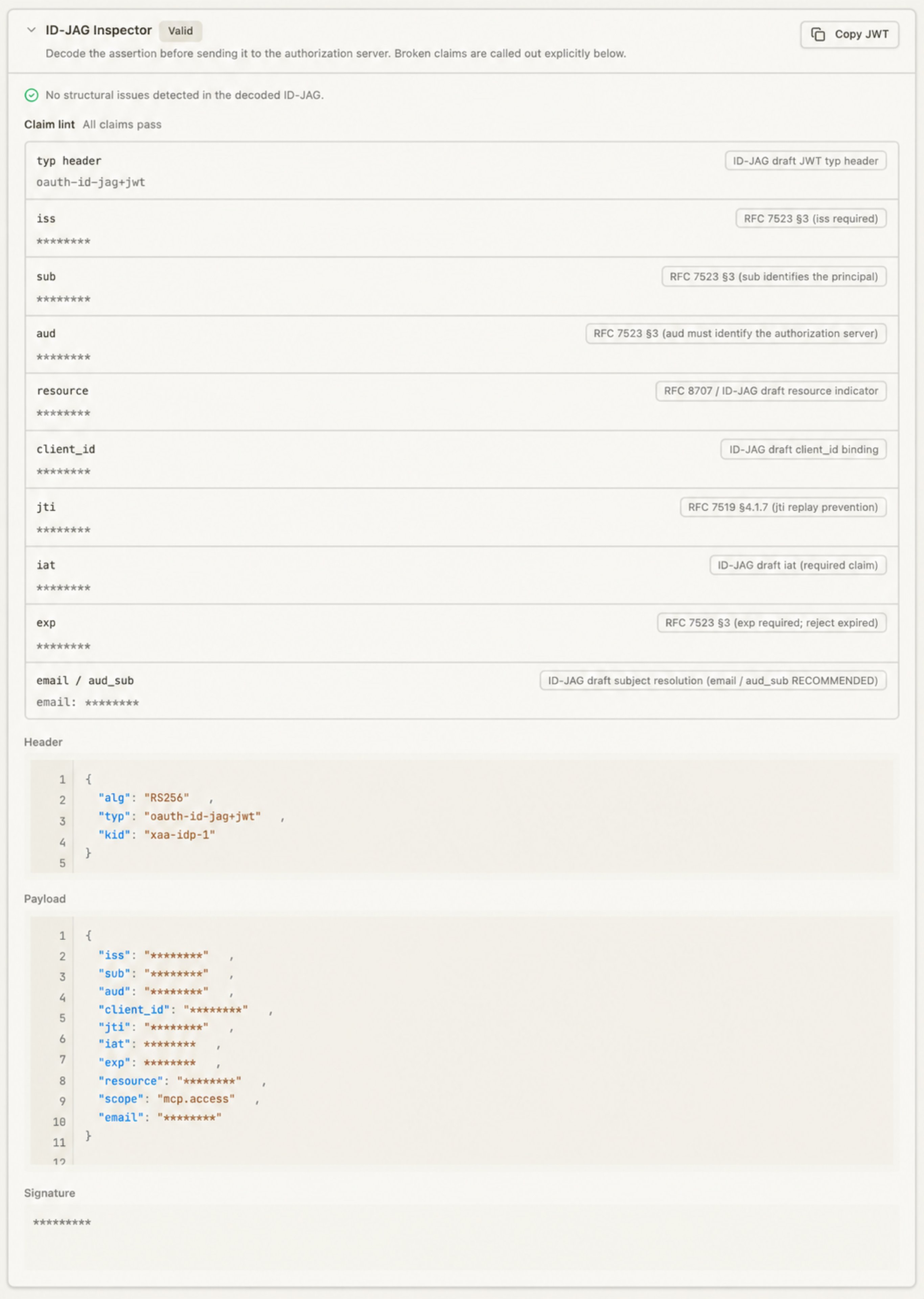Screen dimensions: 924x1299
Task: Click the Copy JWT button
Action: pos(850,35)
